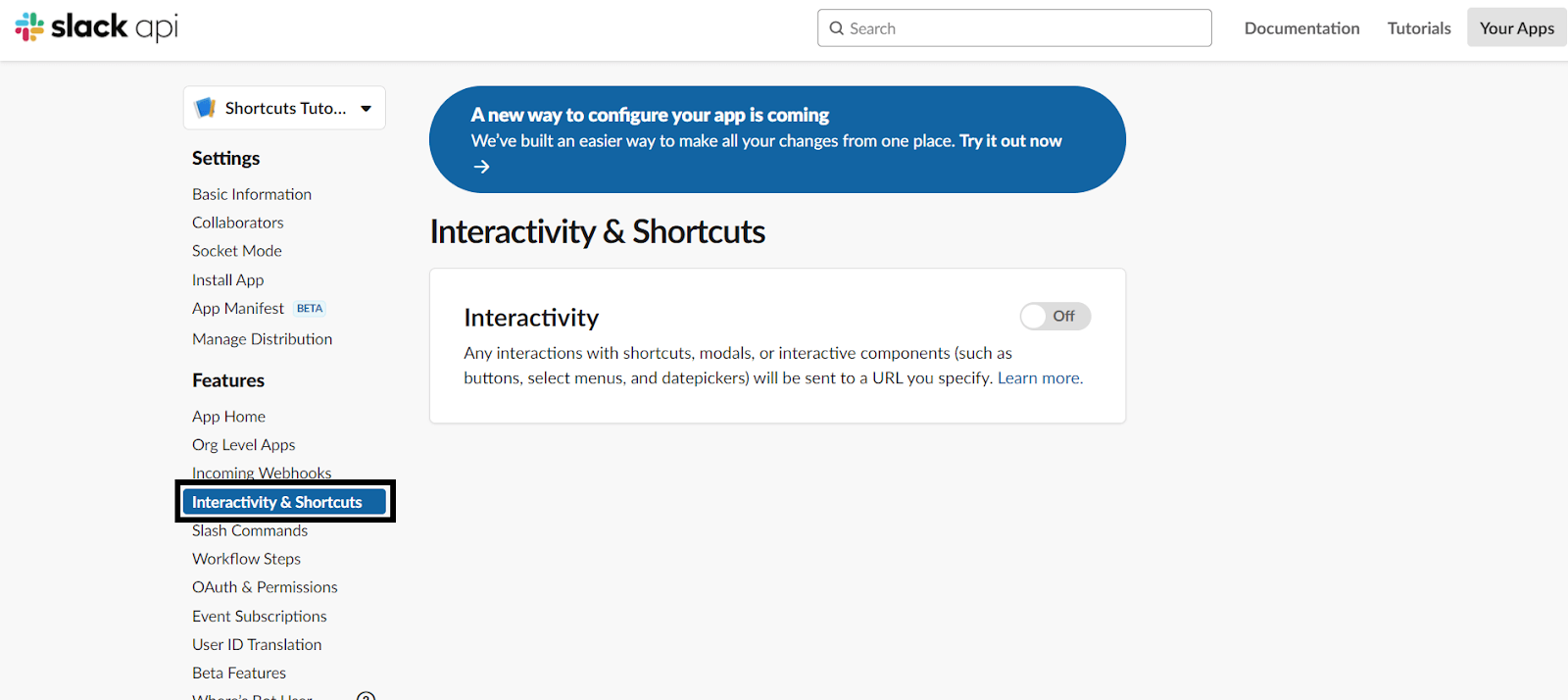Screen dimensions: 1568x700
Task: Open Event Subscriptions
Action: coord(259,616)
